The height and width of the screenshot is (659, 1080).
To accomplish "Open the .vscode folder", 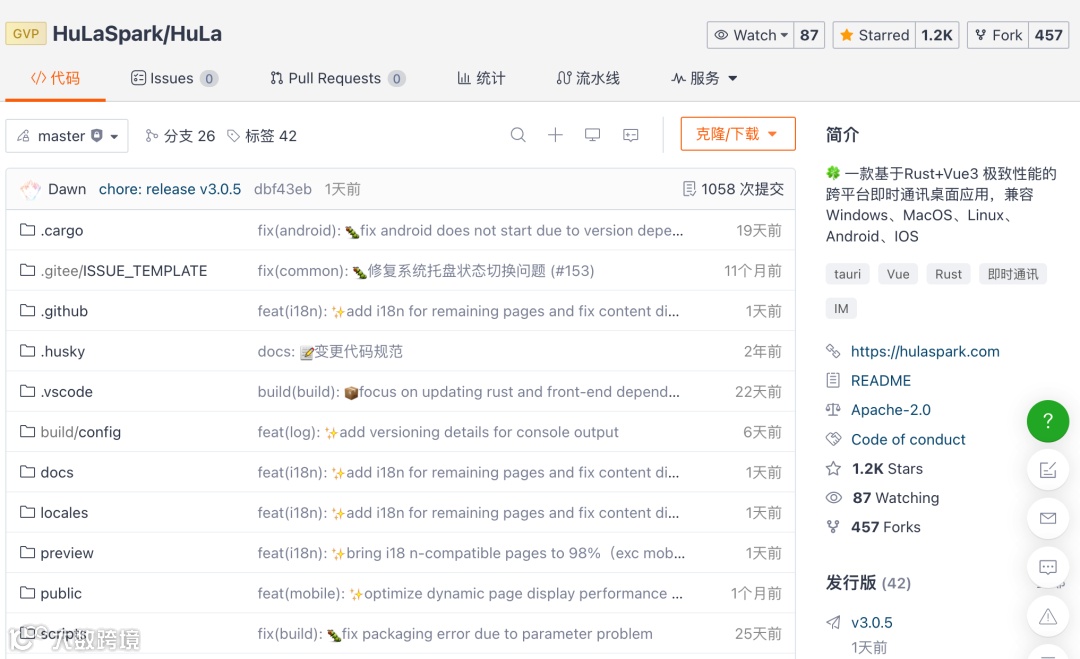I will pyautogui.click(x=66, y=391).
